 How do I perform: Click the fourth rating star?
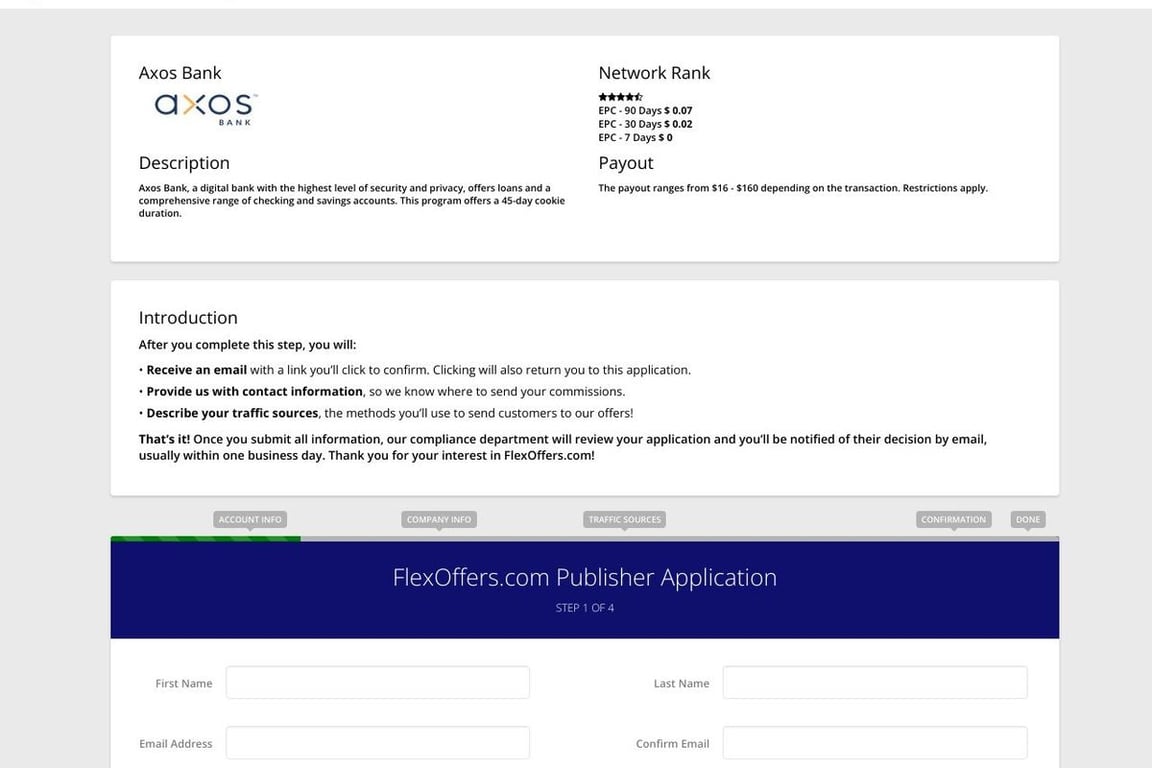click(x=629, y=96)
